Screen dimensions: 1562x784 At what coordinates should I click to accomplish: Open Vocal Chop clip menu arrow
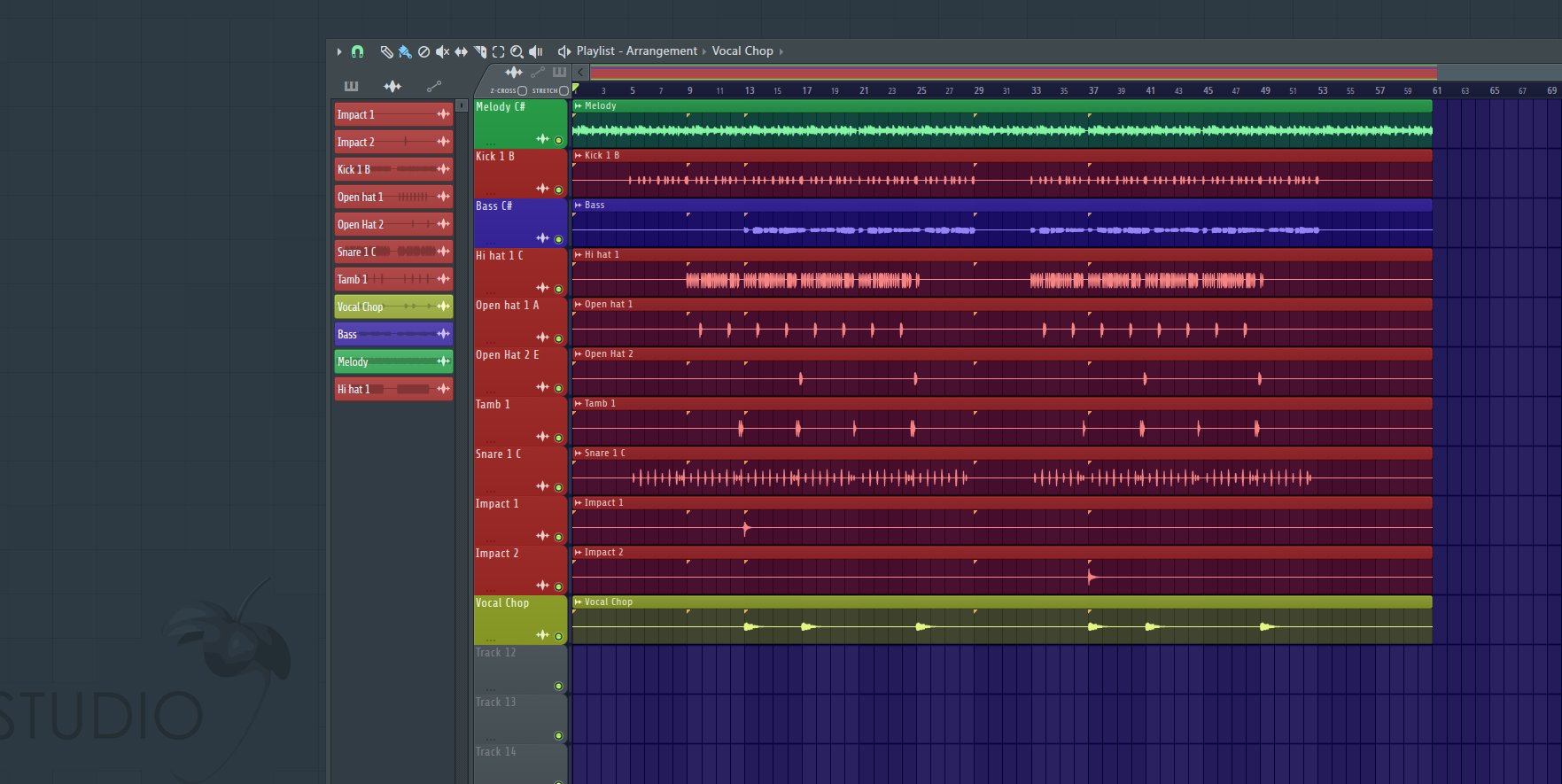[579, 602]
